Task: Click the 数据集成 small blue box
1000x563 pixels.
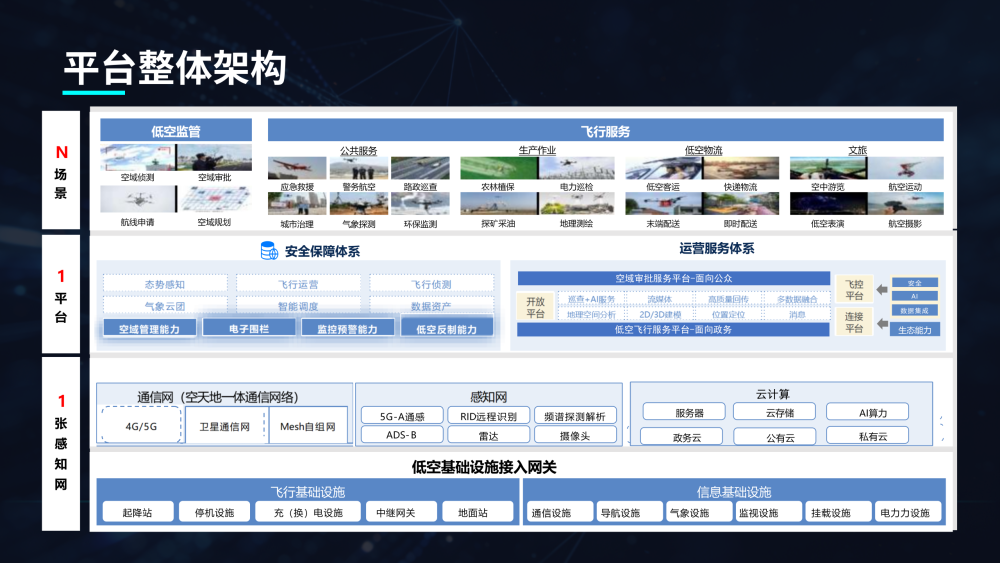Action: pos(915,311)
